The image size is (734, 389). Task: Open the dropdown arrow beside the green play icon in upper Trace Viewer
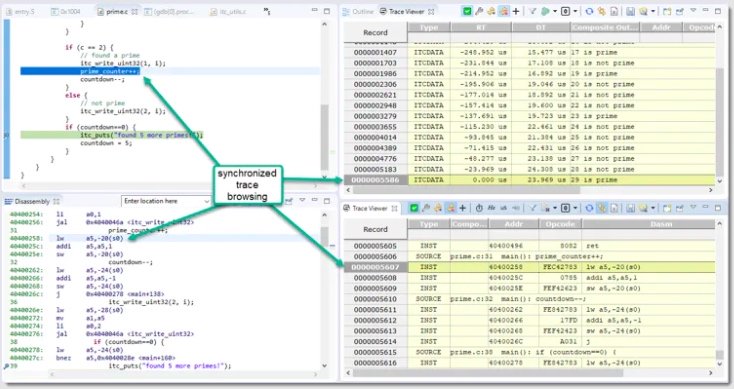(554, 11)
